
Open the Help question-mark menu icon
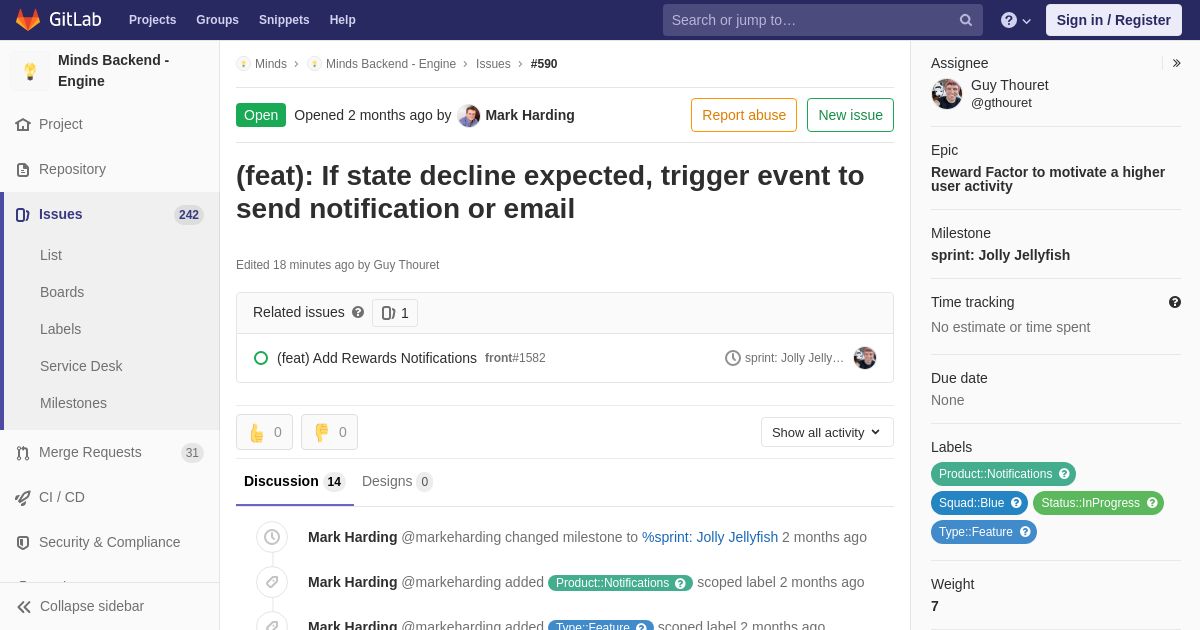point(1009,20)
